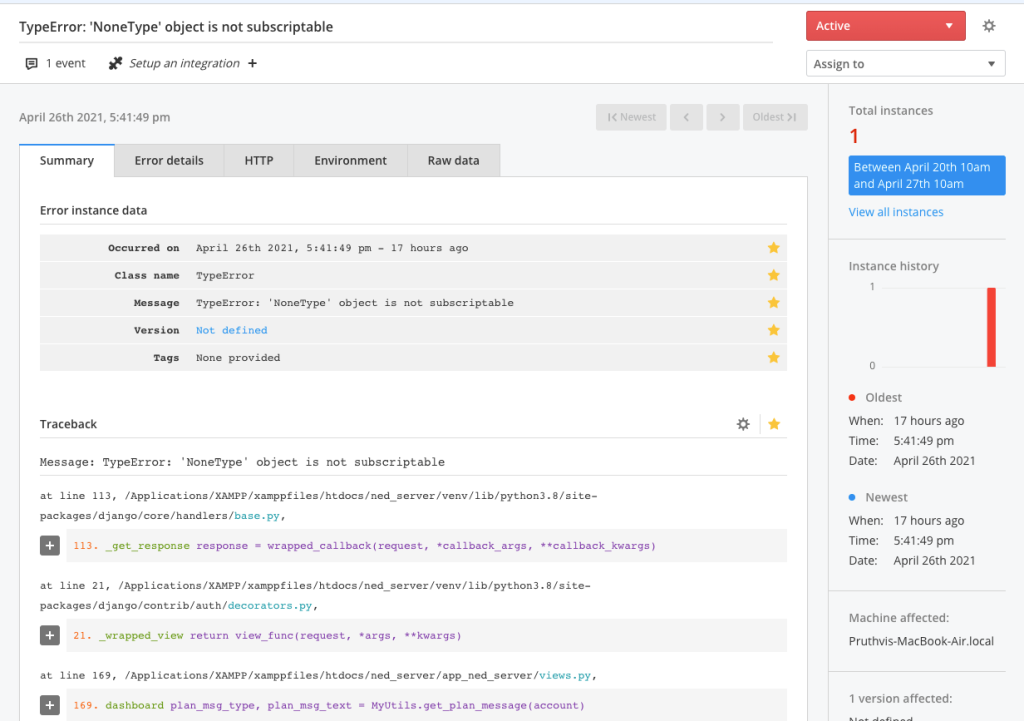Expand line 21 _wrapped_view code frame

[50, 635]
